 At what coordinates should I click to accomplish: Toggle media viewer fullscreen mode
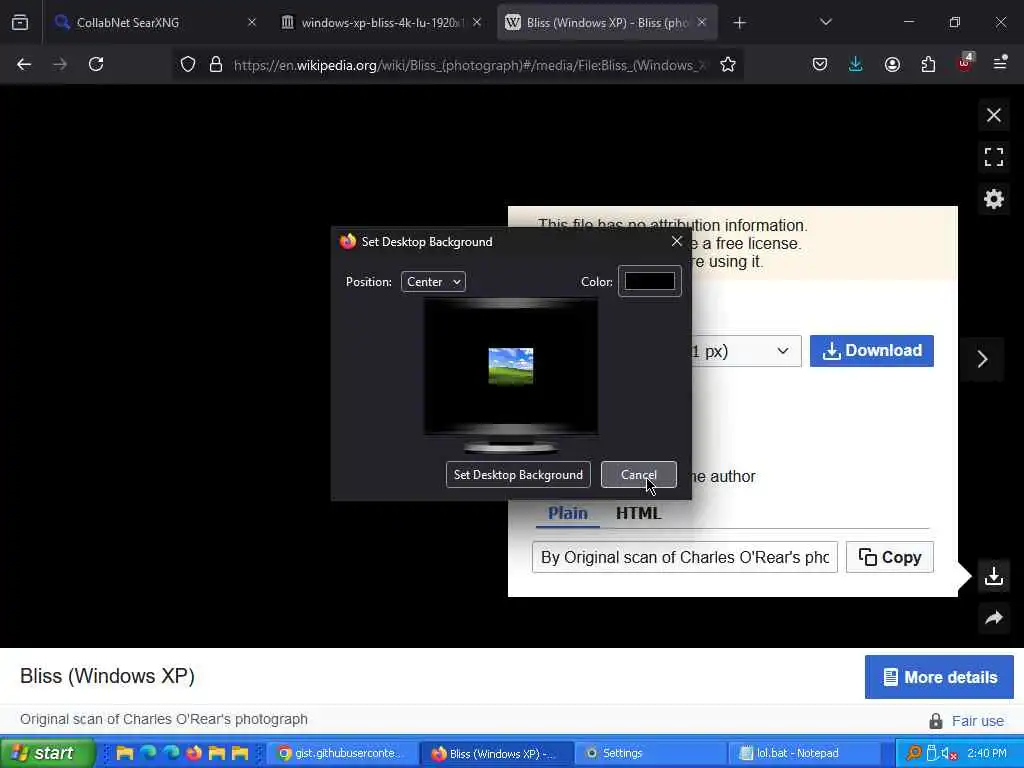click(994, 157)
